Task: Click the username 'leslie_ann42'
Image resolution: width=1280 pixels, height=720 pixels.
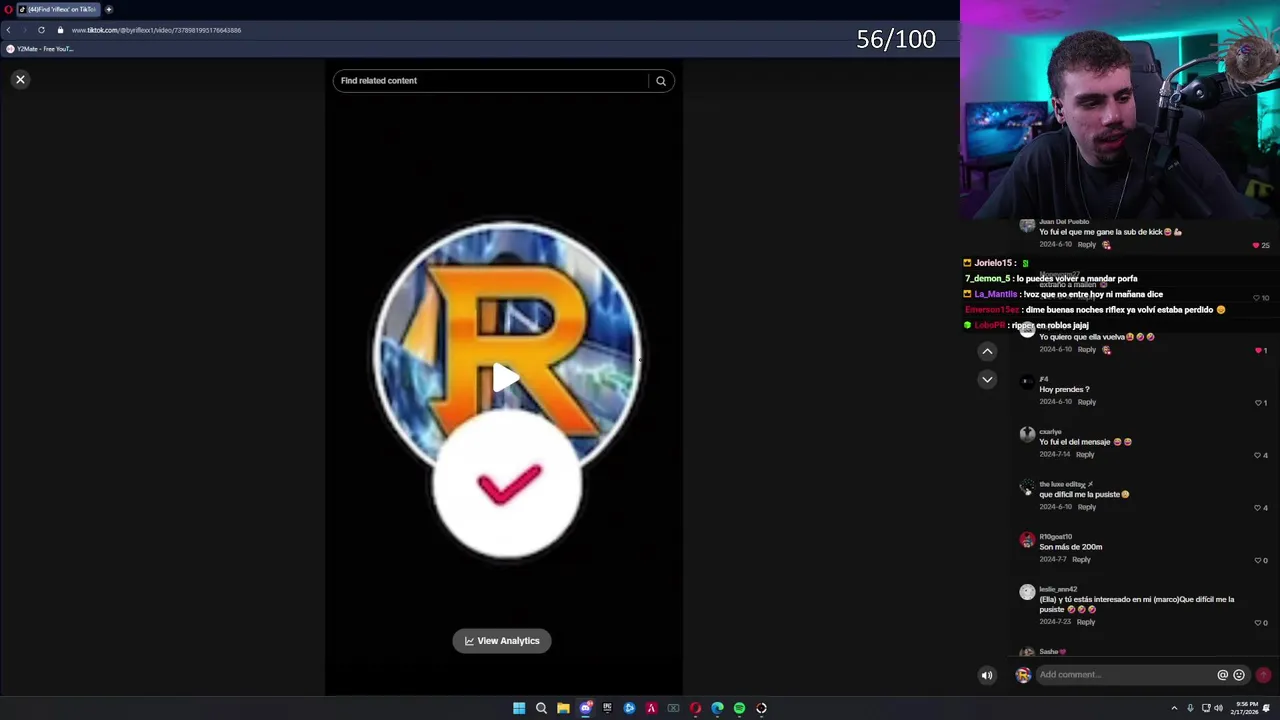Action: (x=1057, y=589)
